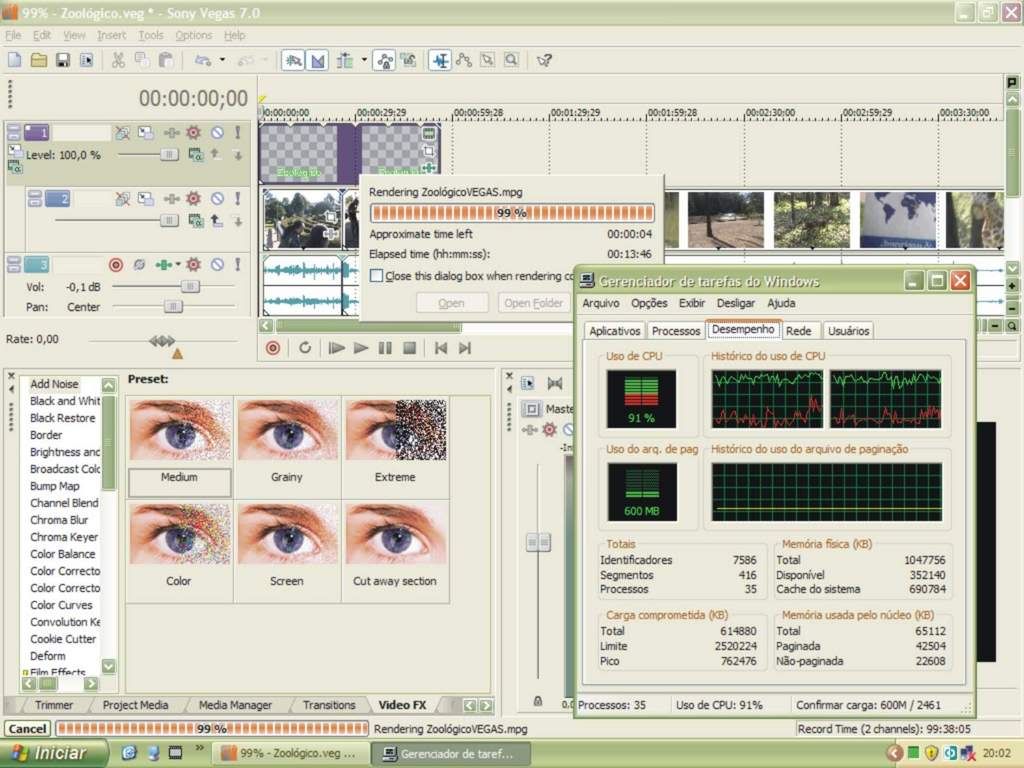The image size is (1024, 768).
Task: Click the Iniciar start button
Action: coord(48,752)
